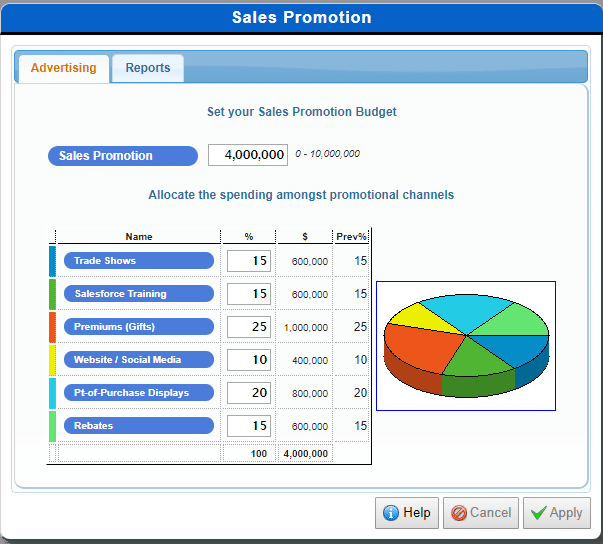Switch to the Reports tab

click(147, 68)
